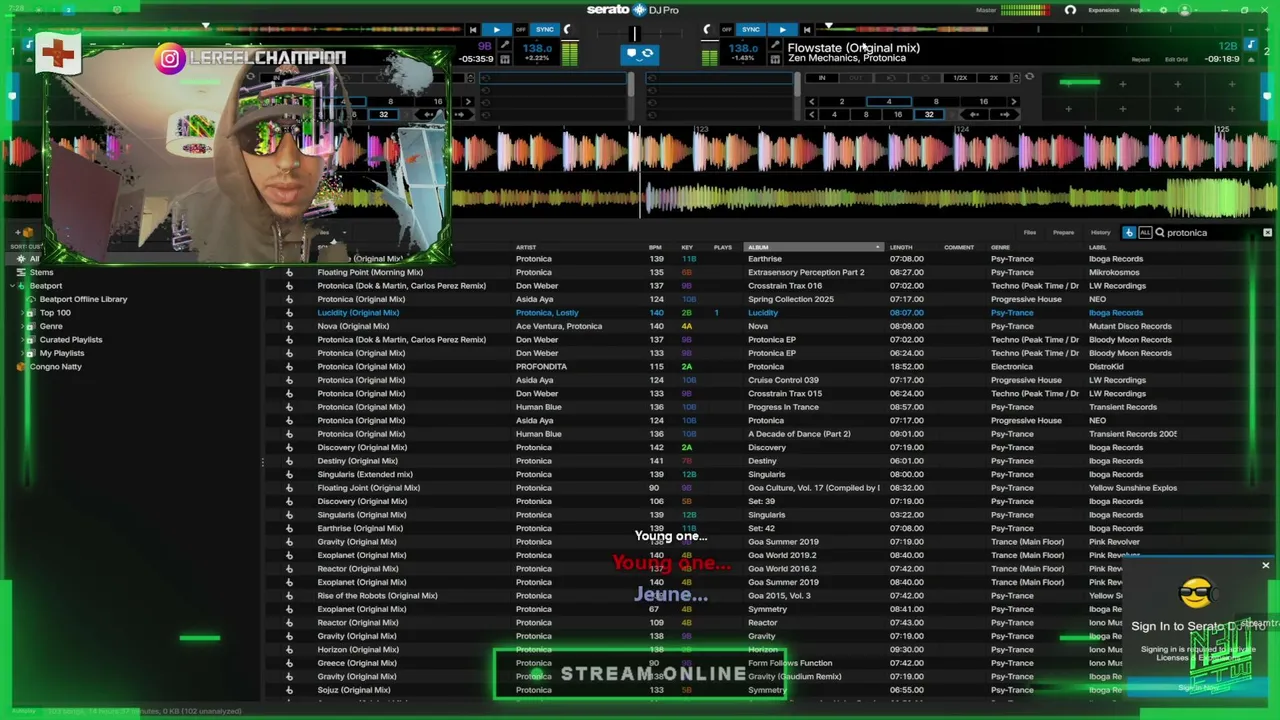Click the left deck play button
Image resolution: width=1280 pixels, height=720 pixels.
tap(497, 30)
